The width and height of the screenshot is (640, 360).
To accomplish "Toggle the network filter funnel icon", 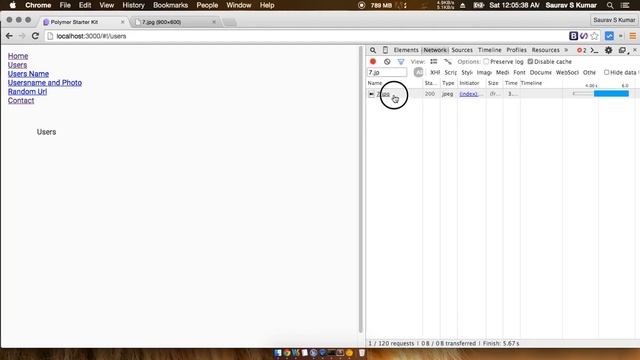I will pyautogui.click(x=401, y=62).
